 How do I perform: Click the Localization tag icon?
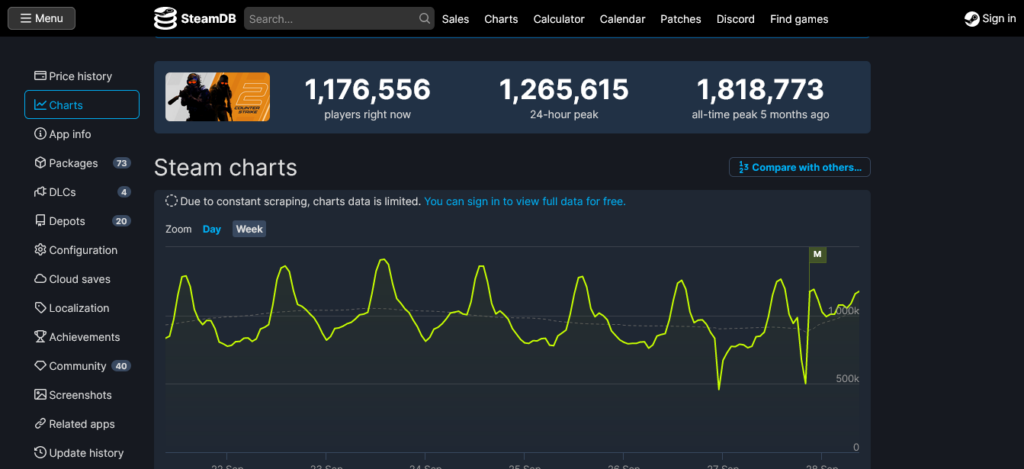tap(40, 308)
